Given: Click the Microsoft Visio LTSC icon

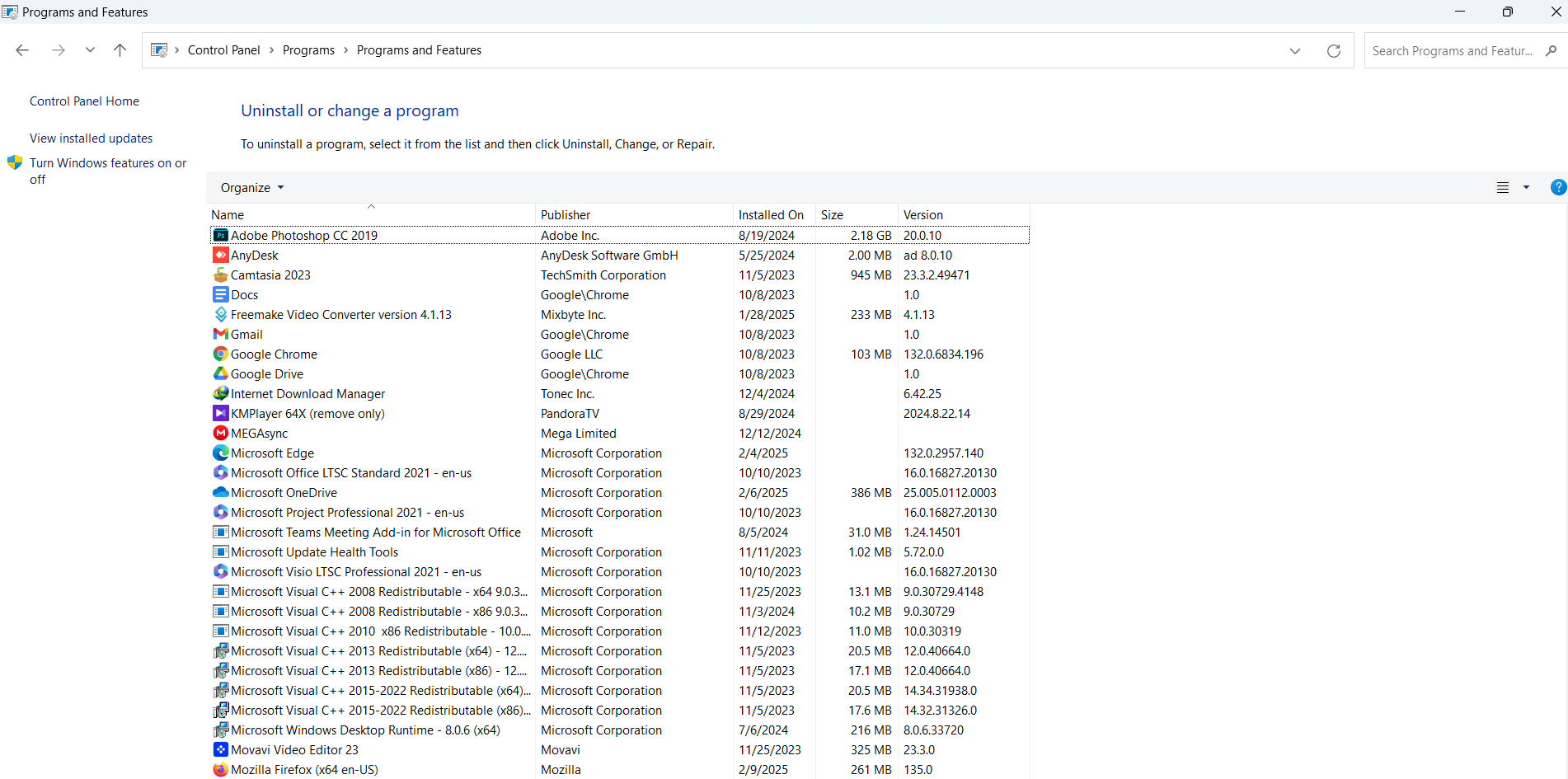Looking at the screenshot, I should click(221, 572).
